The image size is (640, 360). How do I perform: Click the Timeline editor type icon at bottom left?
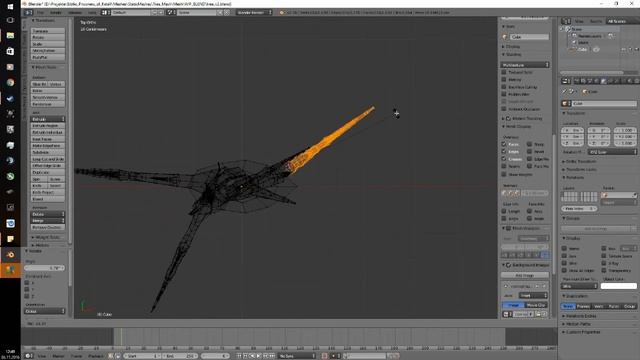pos(29,356)
